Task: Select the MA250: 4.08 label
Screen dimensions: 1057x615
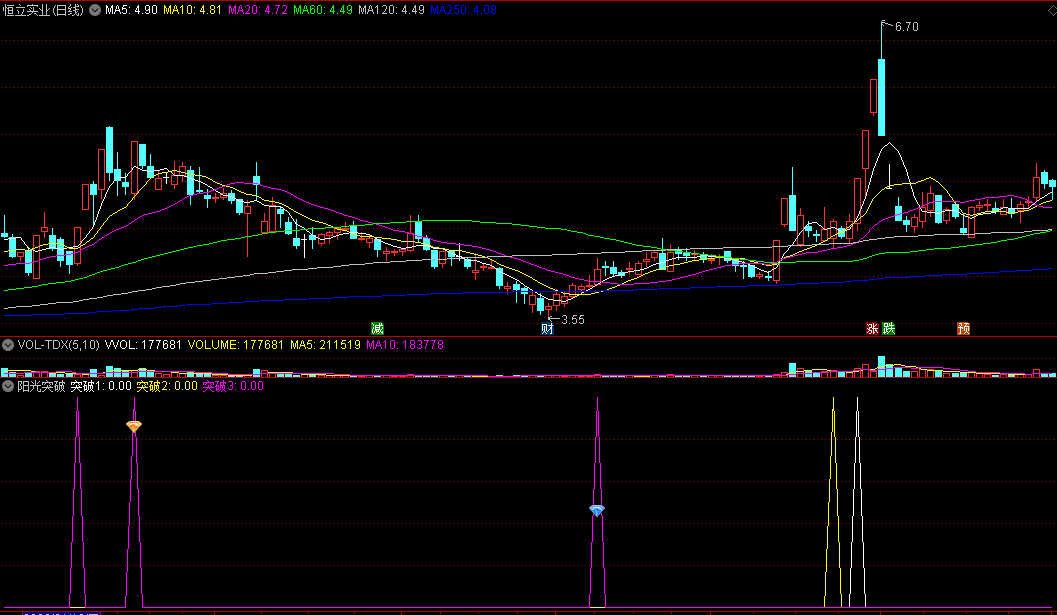Action: (x=464, y=10)
